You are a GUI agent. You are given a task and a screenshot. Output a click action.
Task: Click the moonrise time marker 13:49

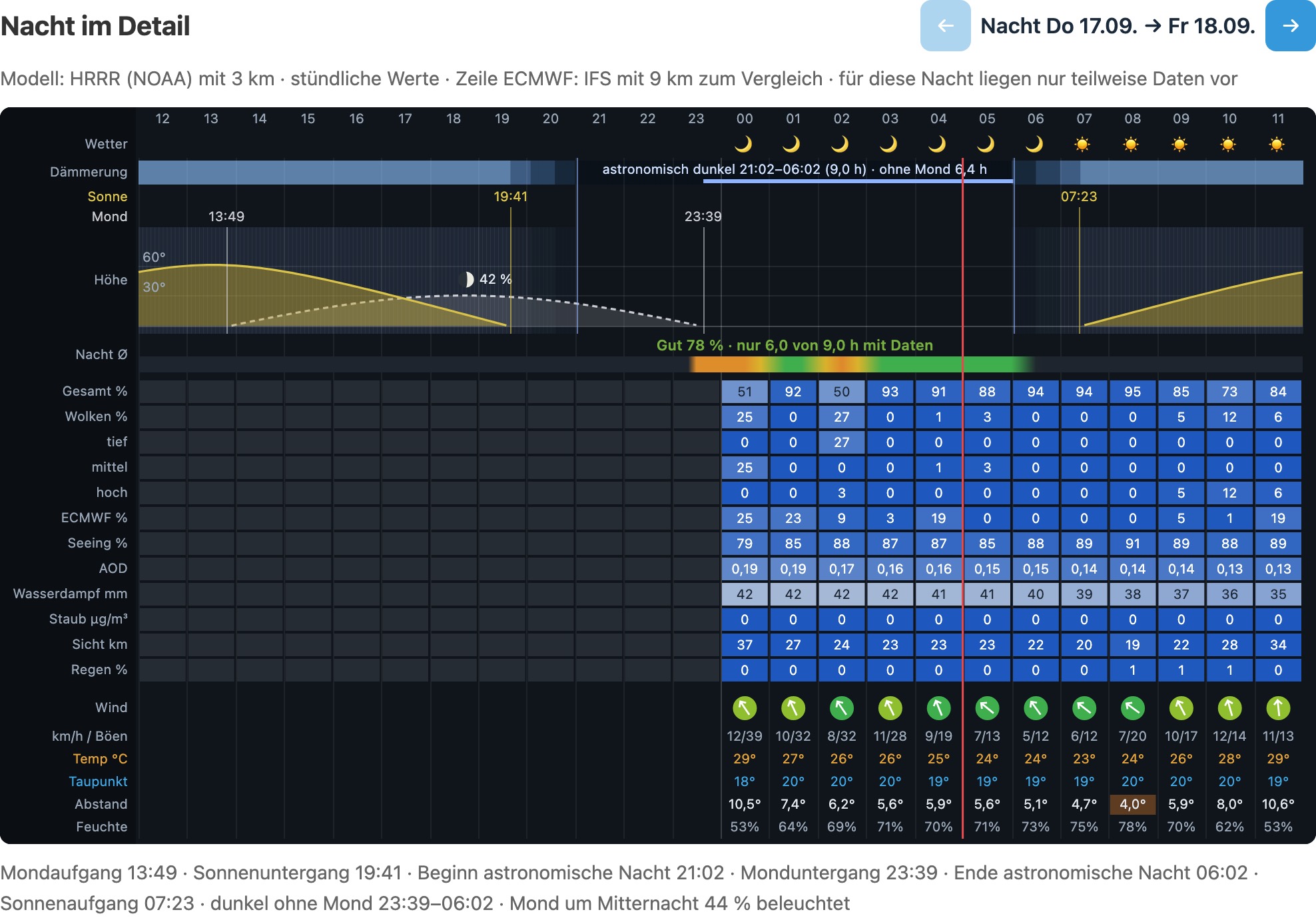226,217
